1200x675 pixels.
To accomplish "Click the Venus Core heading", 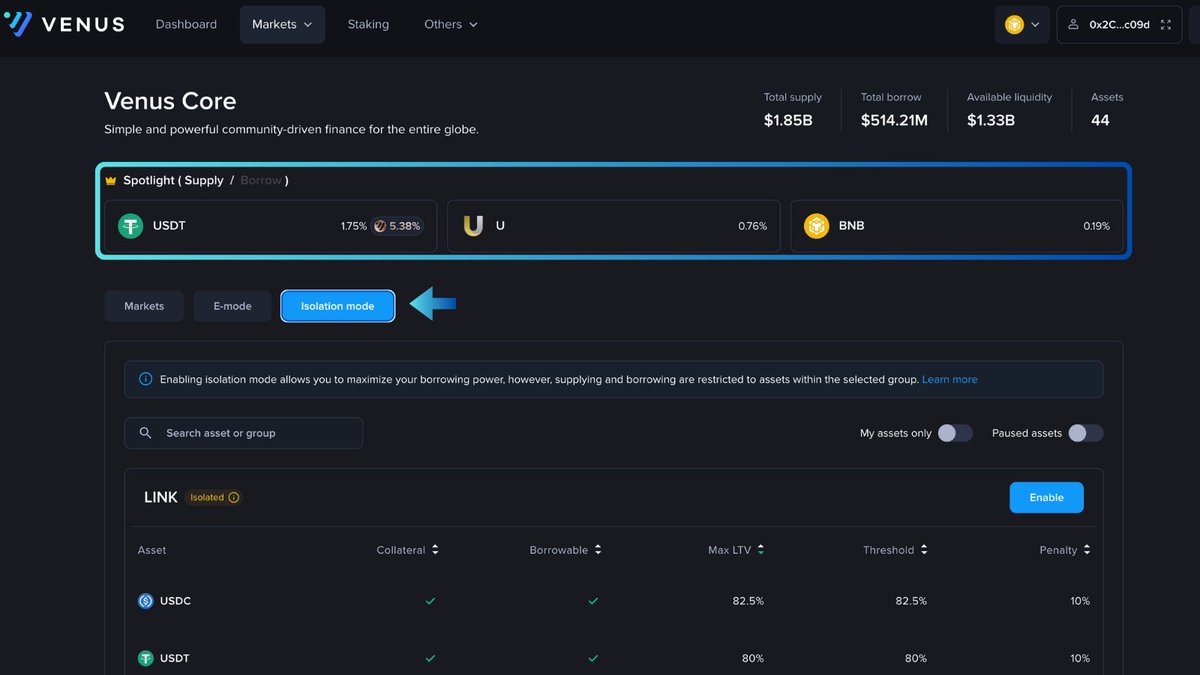I will point(170,101).
